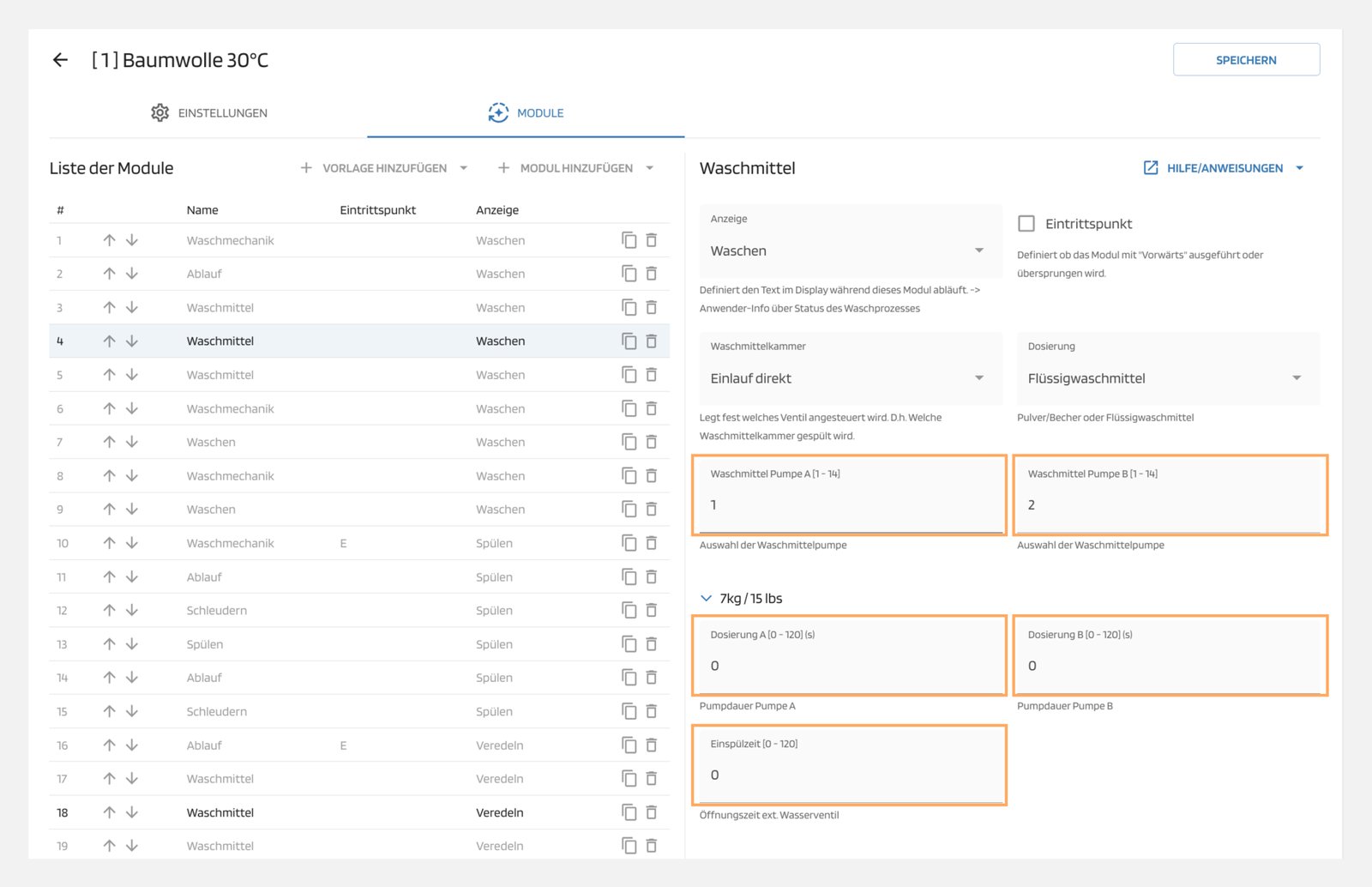Switch to the Einstellungen tab

209,113
